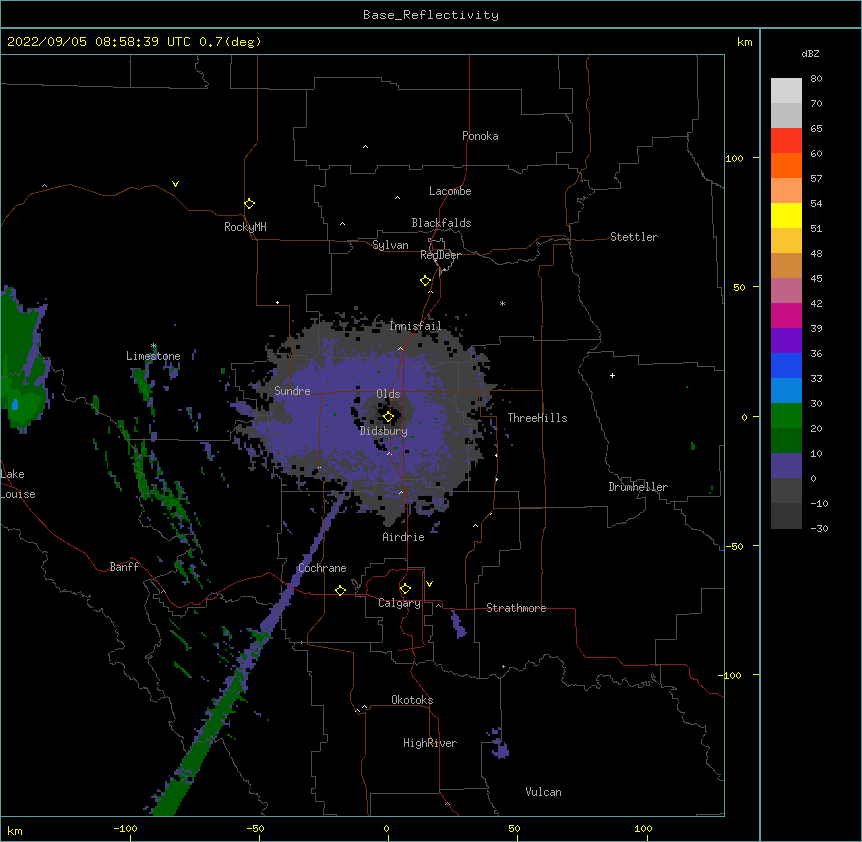Select the 36 dBZ blue color swatch
This screenshot has width=862, height=842.
point(786,365)
